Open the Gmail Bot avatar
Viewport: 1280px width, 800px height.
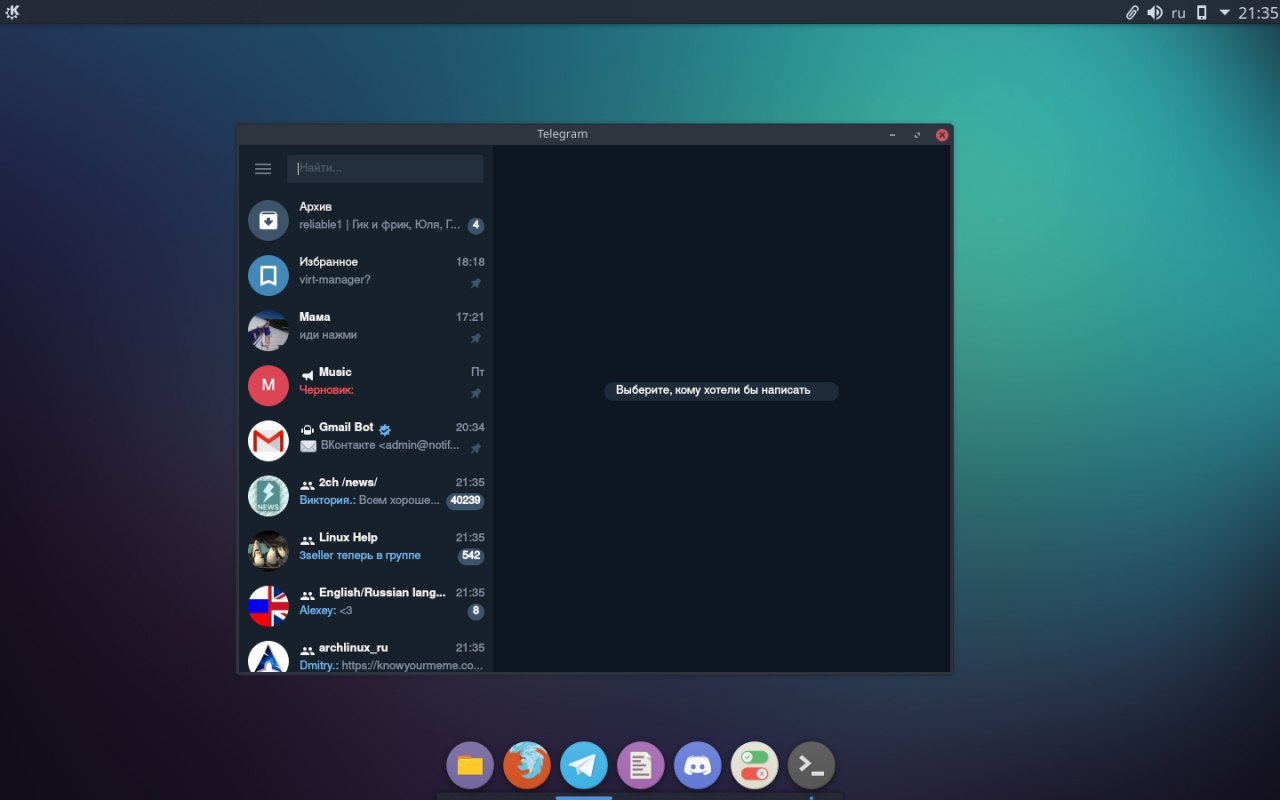[x=268, y=440]
